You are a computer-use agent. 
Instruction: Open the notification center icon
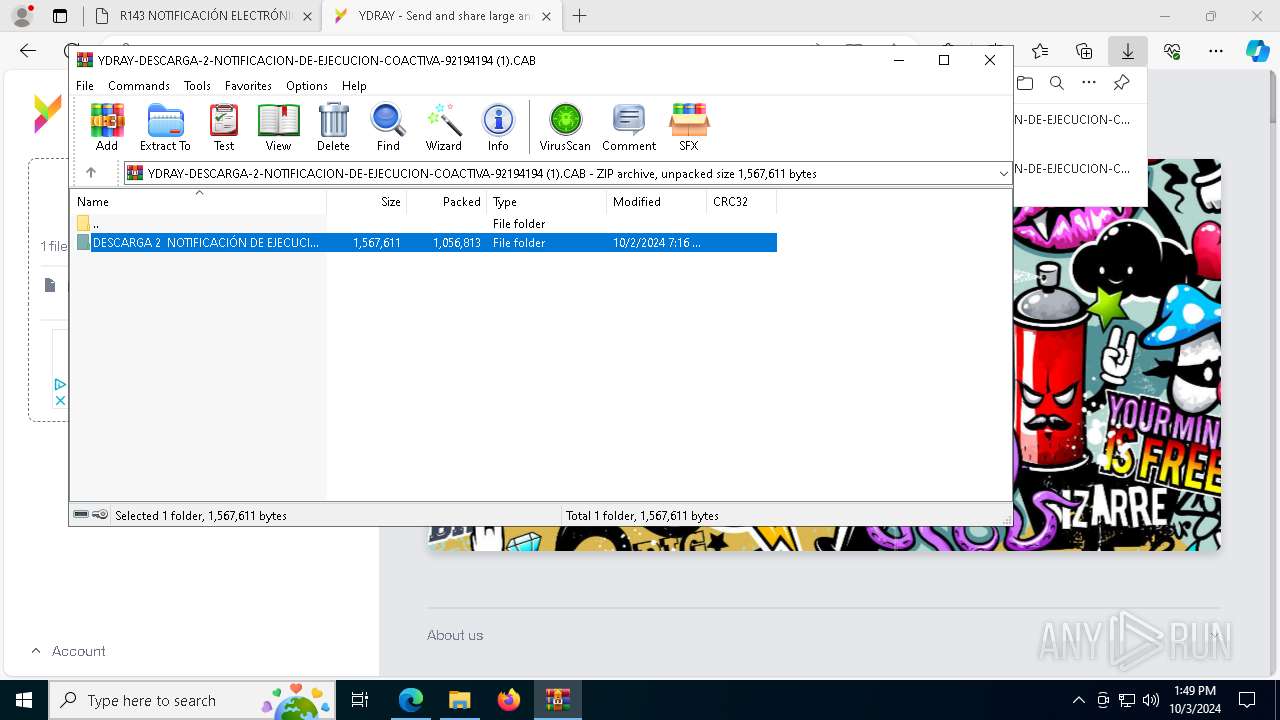point(1247,700)
